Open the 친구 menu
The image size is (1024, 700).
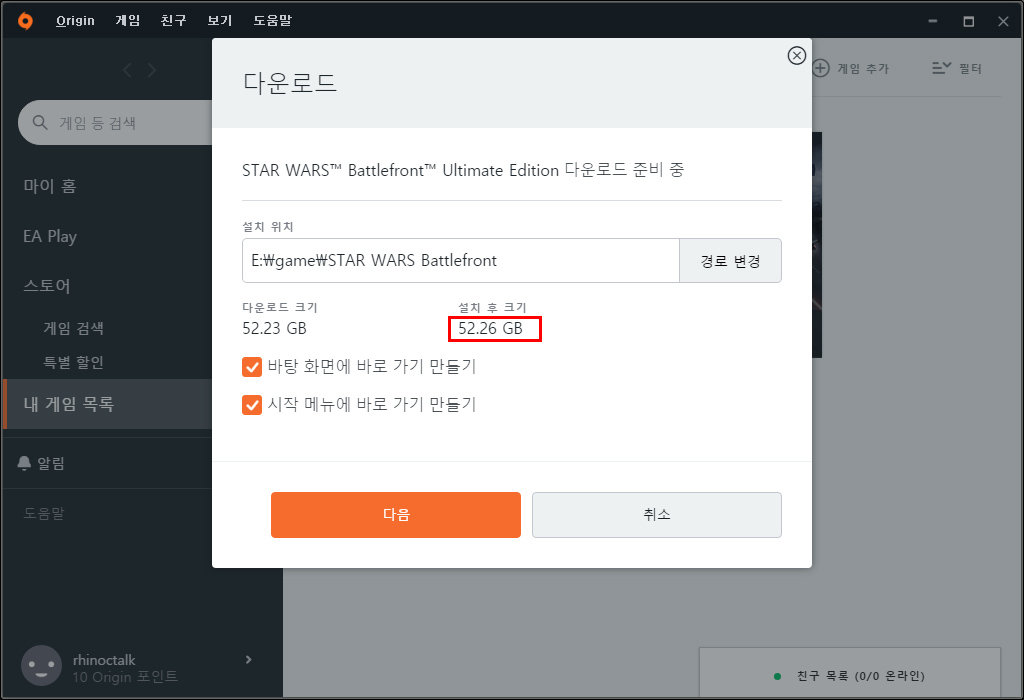pyautogui.click(x=174, y=21)
